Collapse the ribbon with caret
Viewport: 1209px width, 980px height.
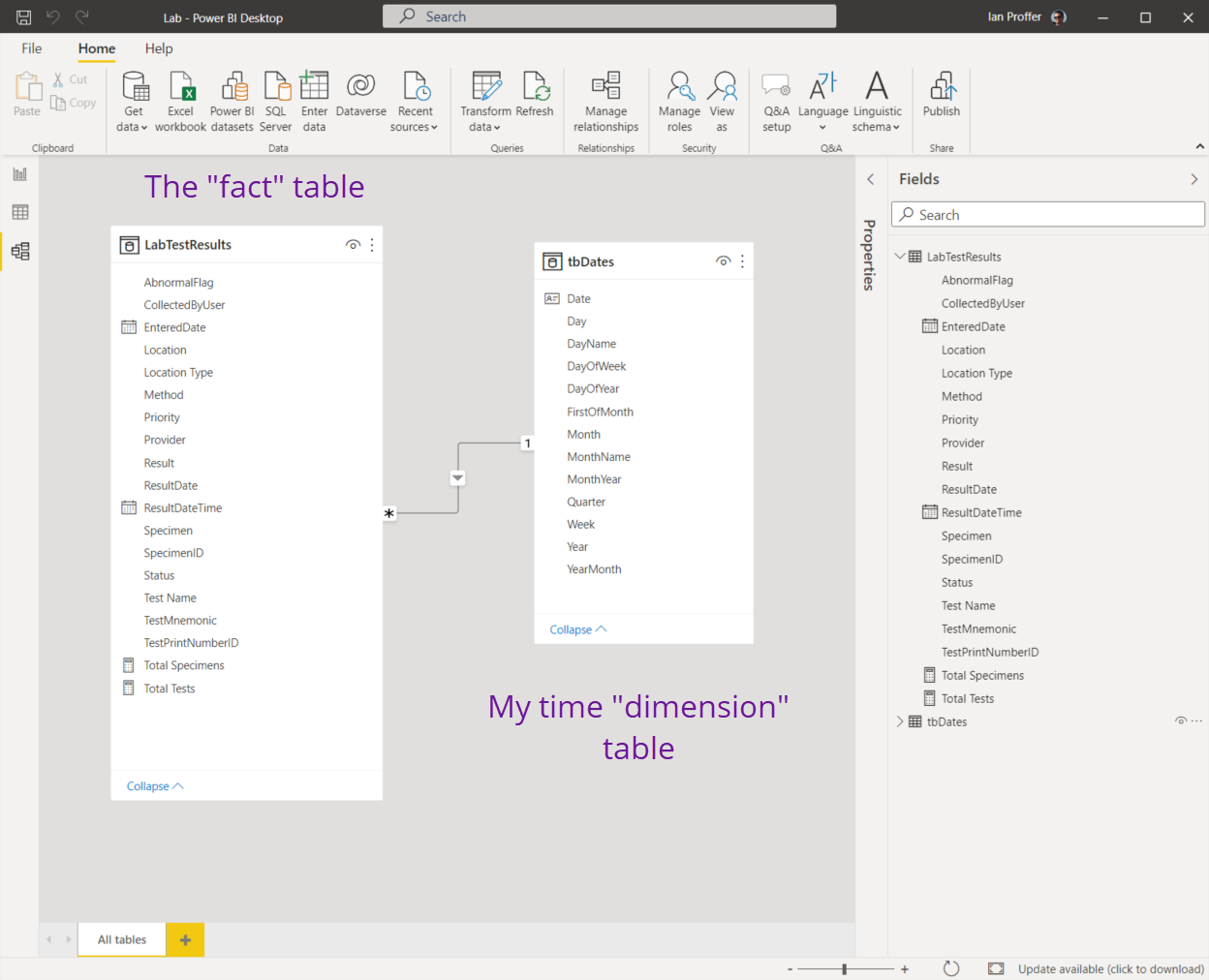pyautogui.click(x=1200, y=146)
